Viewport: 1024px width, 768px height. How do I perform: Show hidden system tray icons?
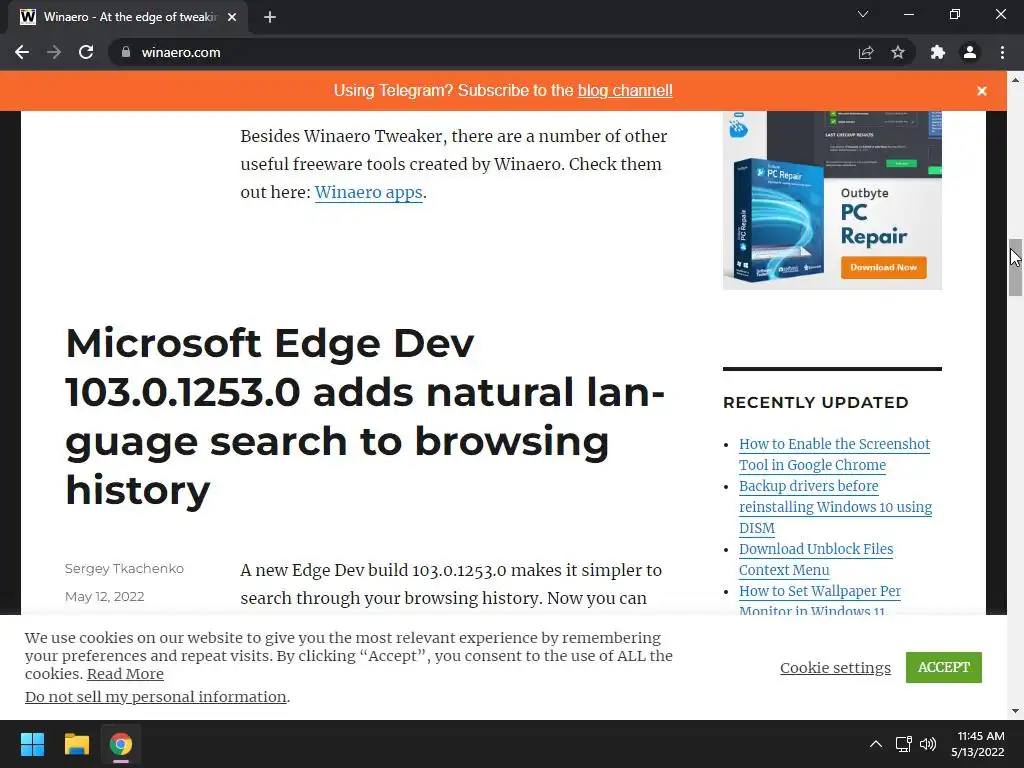click(876, 744)
